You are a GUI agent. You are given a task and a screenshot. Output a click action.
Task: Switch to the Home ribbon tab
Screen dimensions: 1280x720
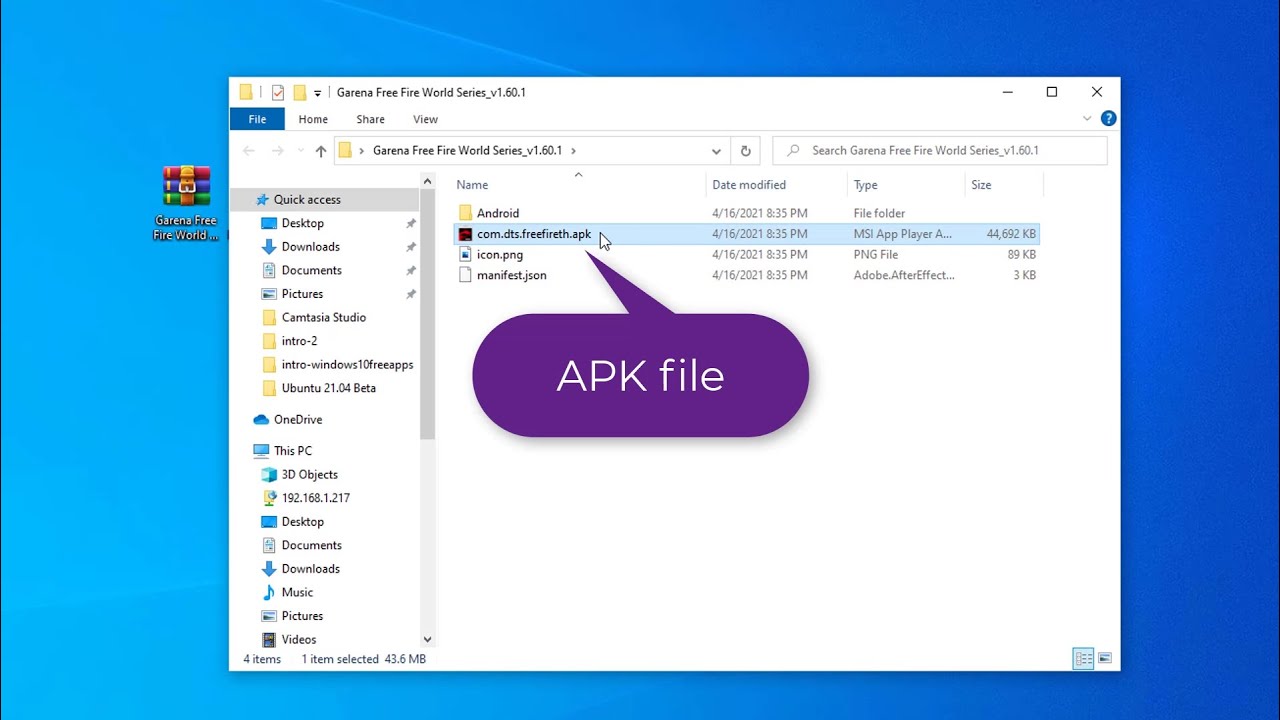coord(313,119)
